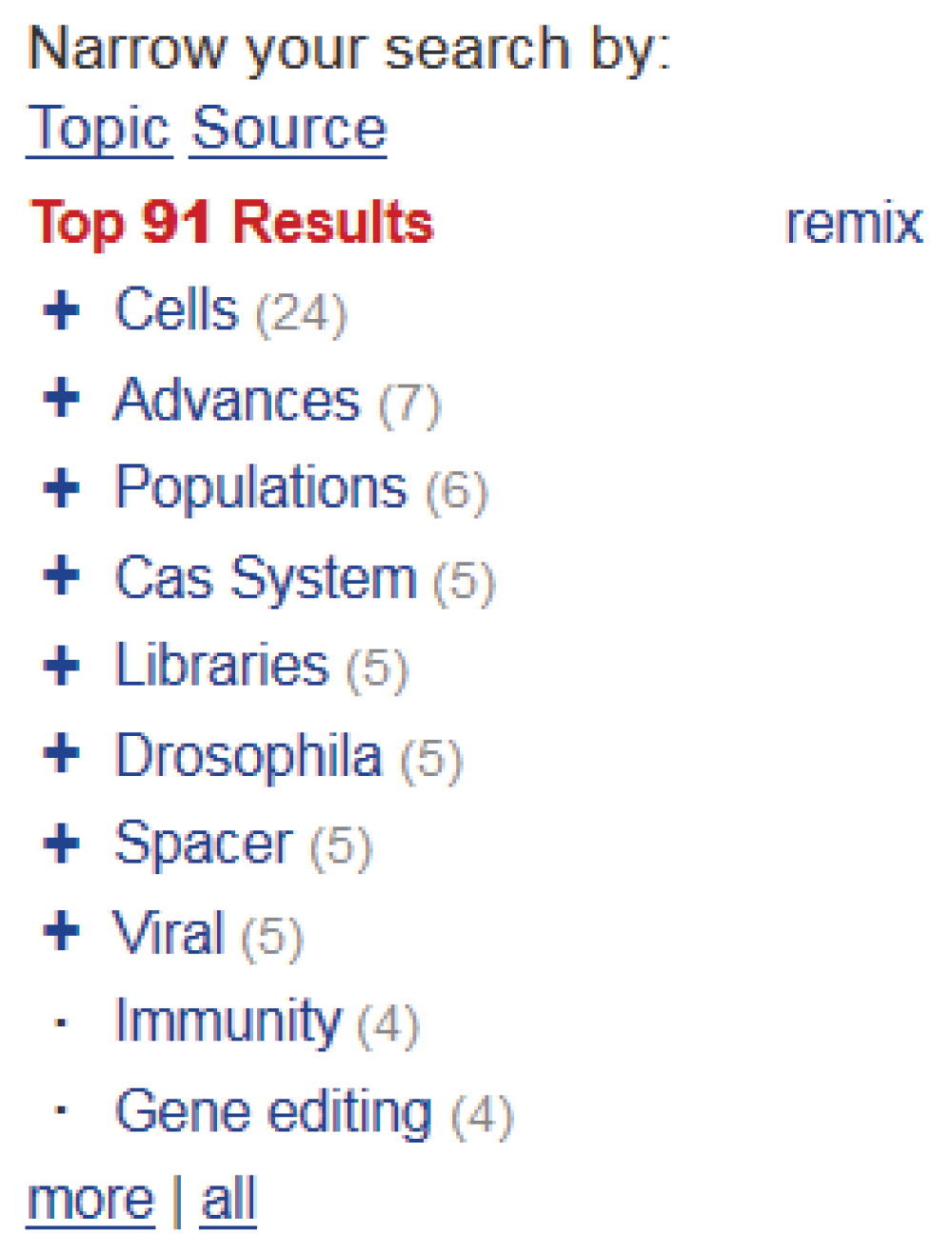Expand the Advances plus icon
This screenshot has width=952, height=1253.
(x=62, y=398)
